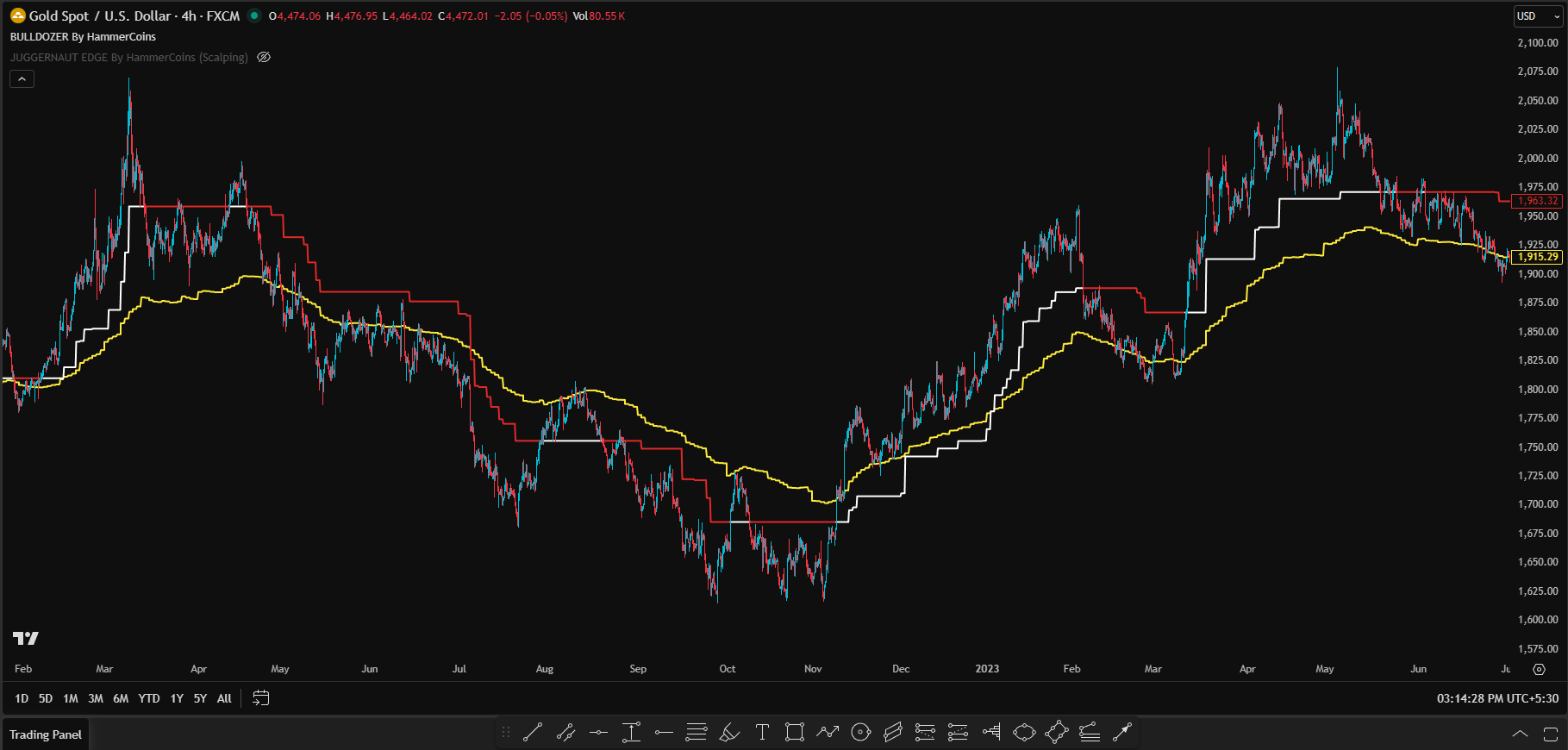This screenshot has width=1568, height=750.
Task: Expand the bottom panel with chevron
Action: (1521, 734)
